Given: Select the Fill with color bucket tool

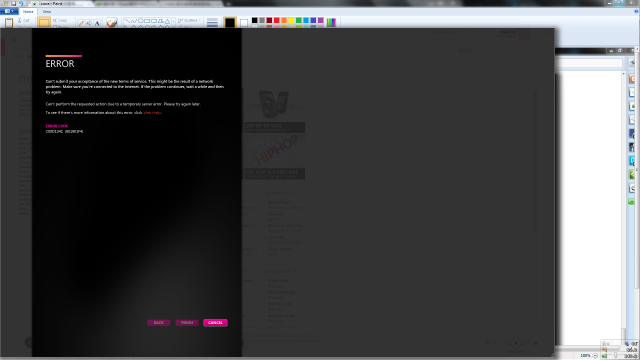Looking at the screenshot, I should pyautogui.click(x=89, y=23).
